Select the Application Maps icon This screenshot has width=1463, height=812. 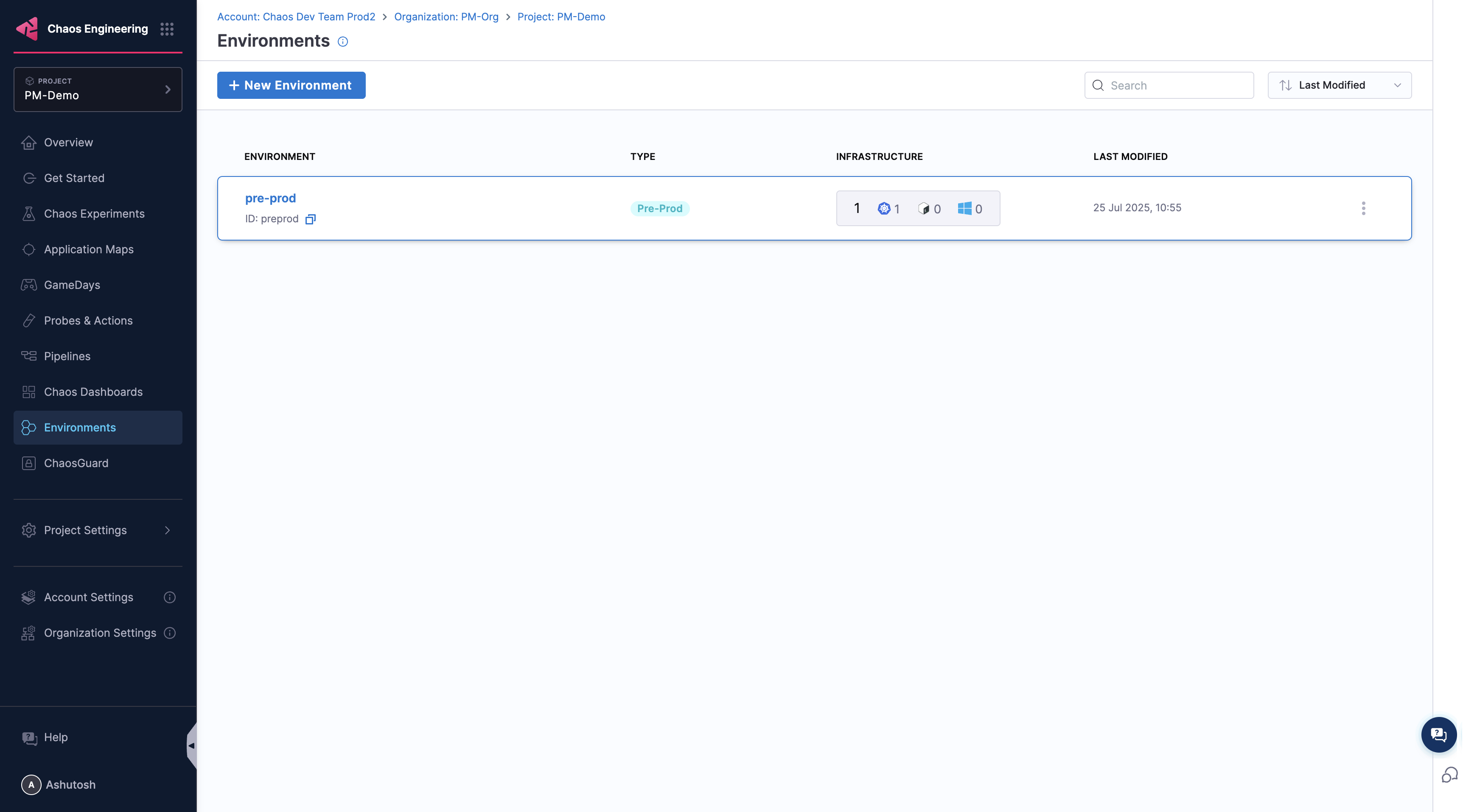coord(29,249)
